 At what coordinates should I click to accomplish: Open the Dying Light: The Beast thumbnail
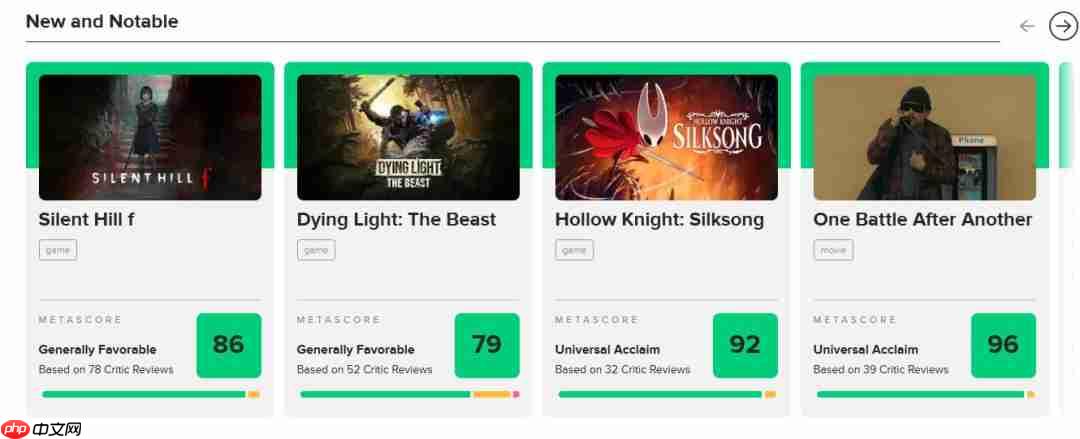pos(408,137)
